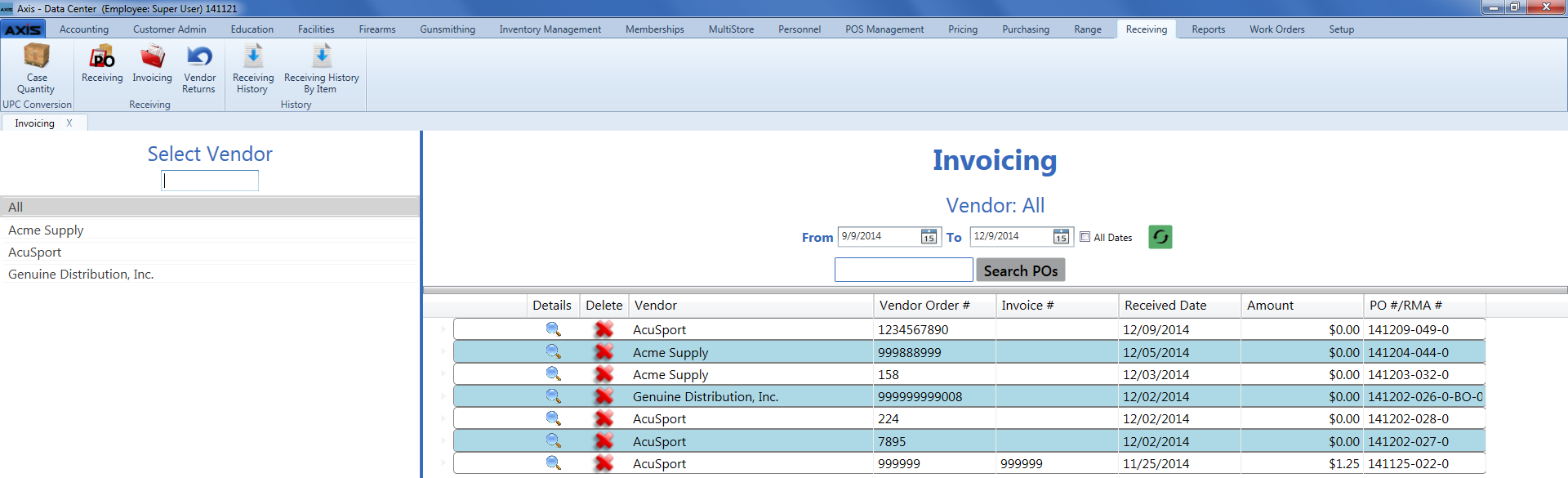Open Receiving History
The height and width of the screenshot is (478, 1568).
(x=253, y=69)
